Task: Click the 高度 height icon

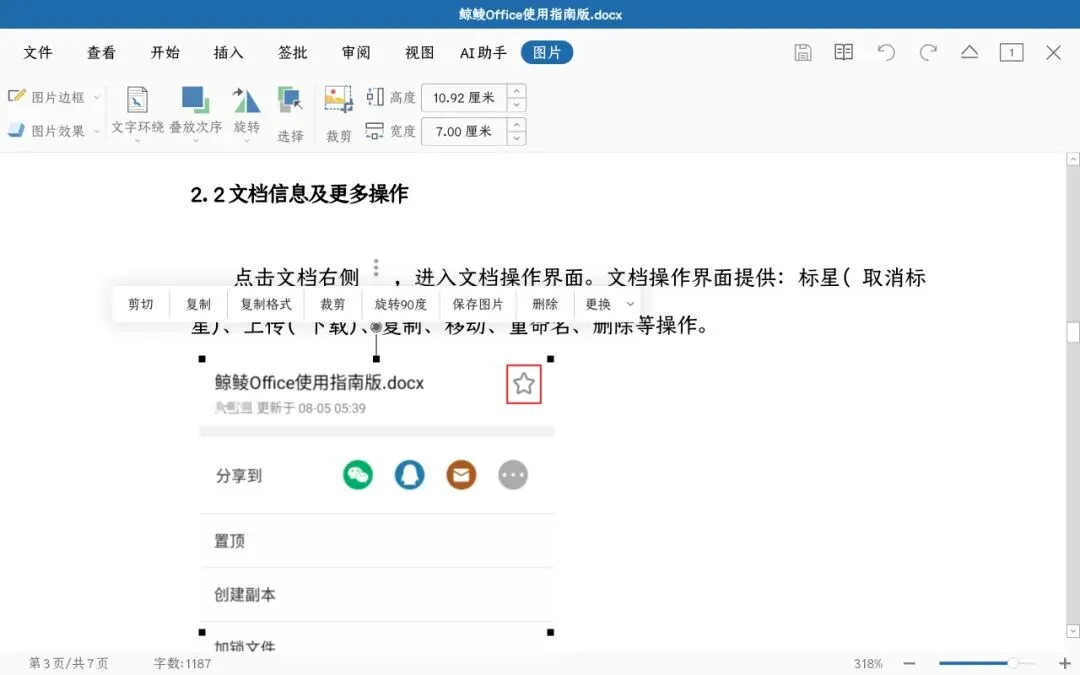Action: [x=375, y=97]
